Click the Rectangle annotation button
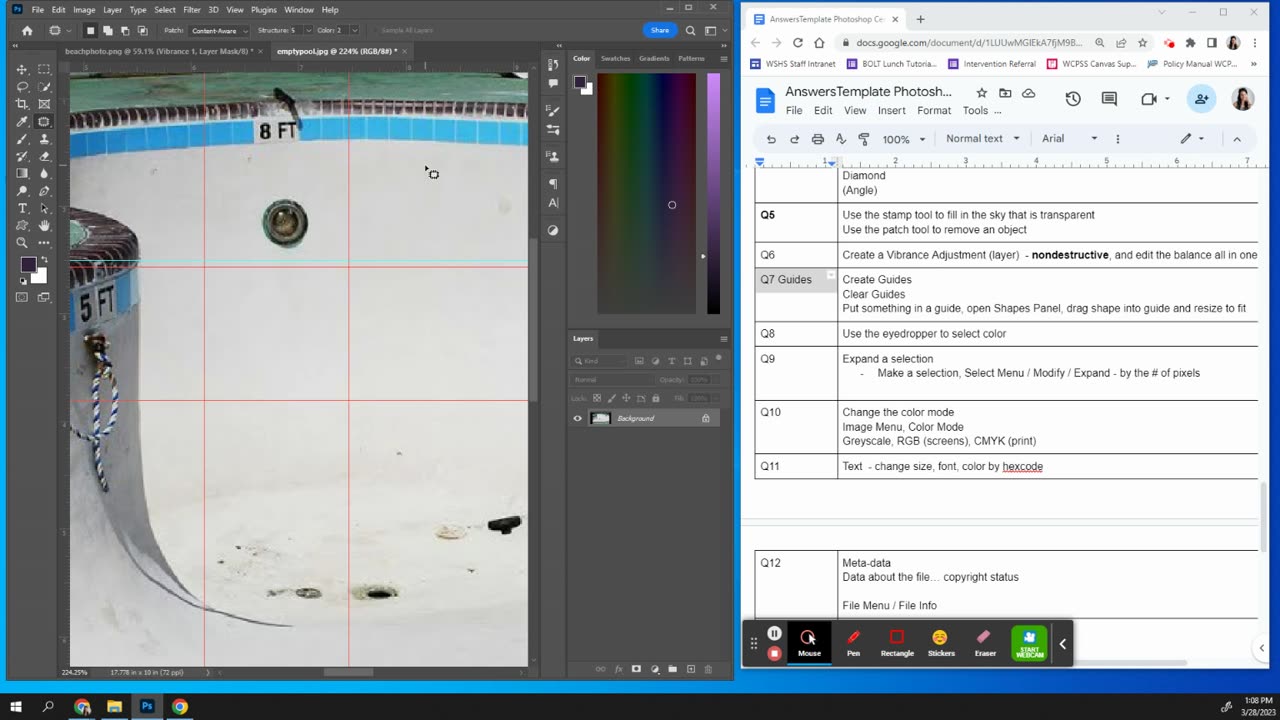Screen dimensions: 1280x720 [897, 643]
